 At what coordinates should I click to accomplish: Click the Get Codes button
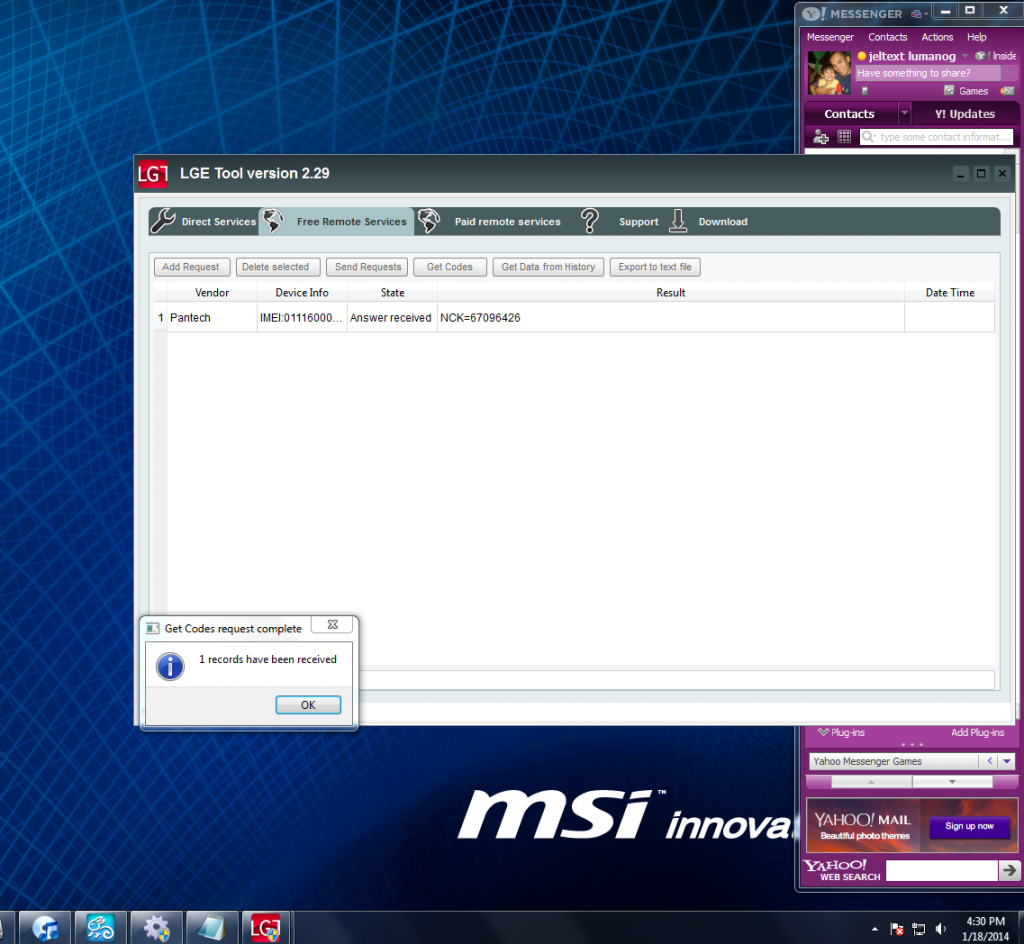coord(450,267)
